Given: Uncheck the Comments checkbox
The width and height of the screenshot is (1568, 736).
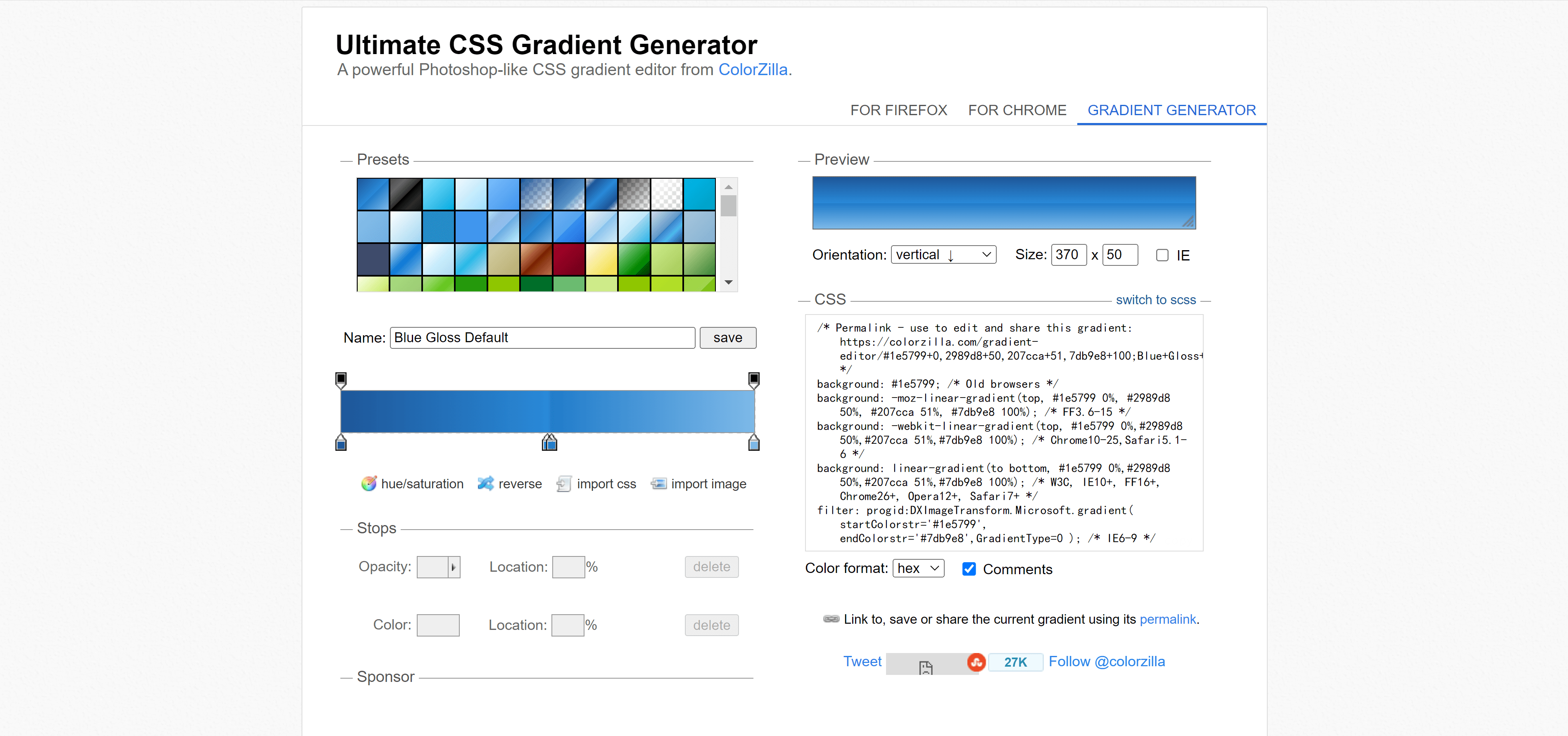Looking at the screenshot, I should 969,569.
